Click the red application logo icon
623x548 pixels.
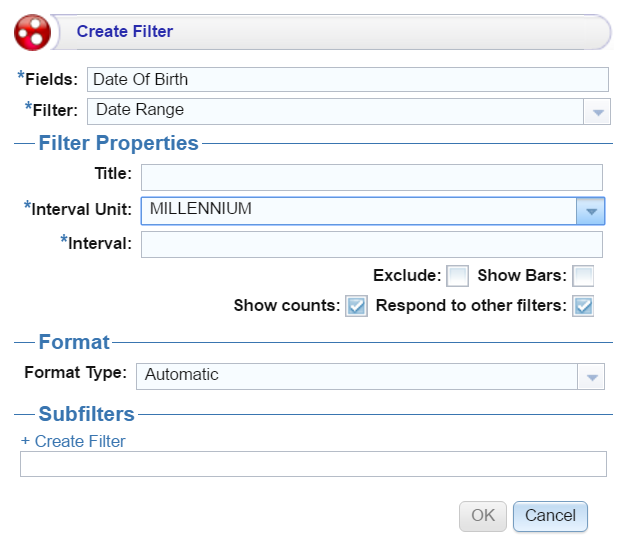[x=32, y=32]
